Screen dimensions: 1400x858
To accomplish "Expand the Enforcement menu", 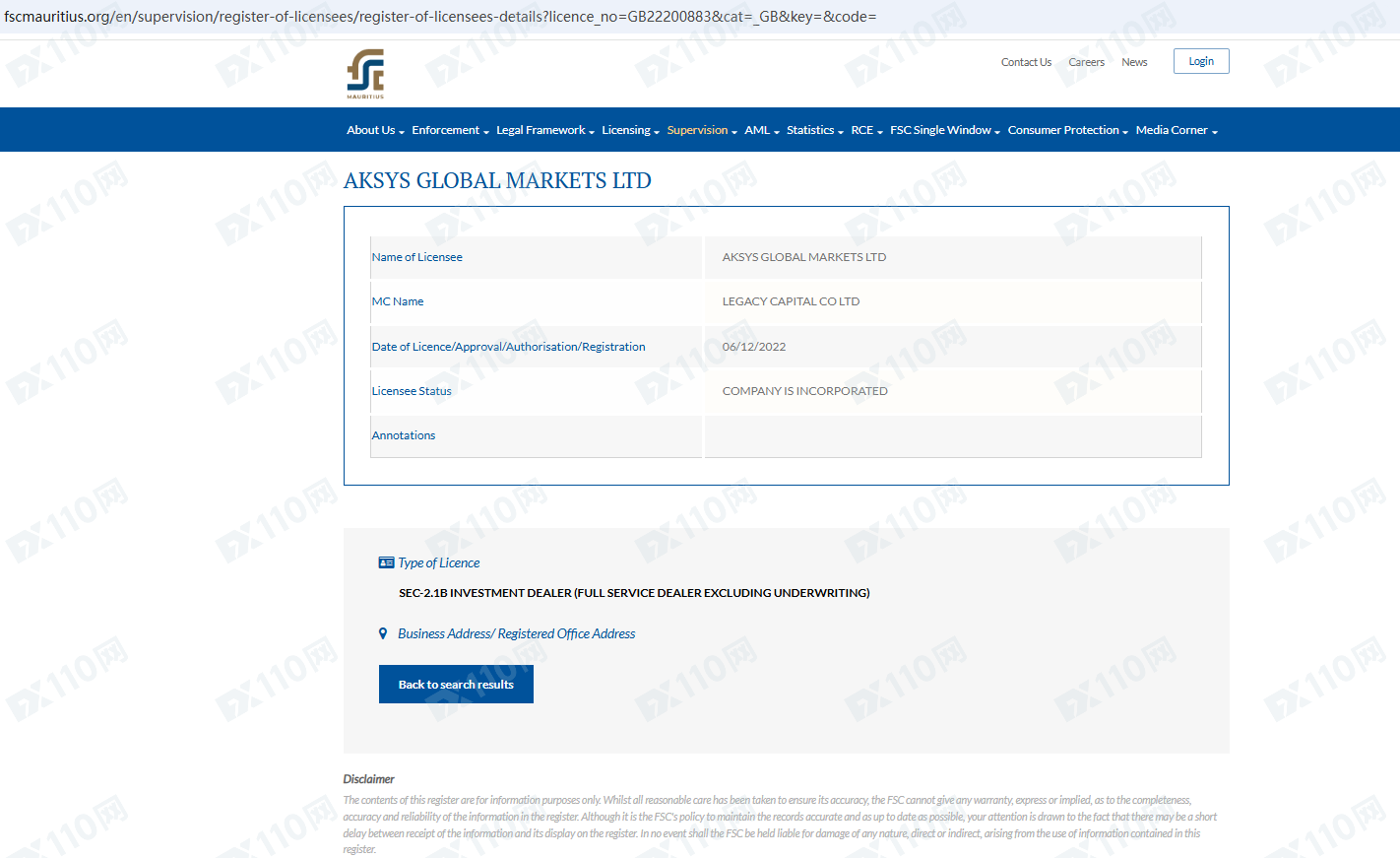I will click(450, 130).
